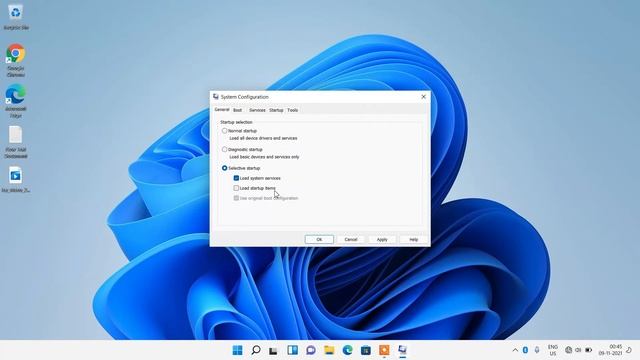Switch to the Services tab
Viewport: 640px width, 360px height.
pos(257,110)
